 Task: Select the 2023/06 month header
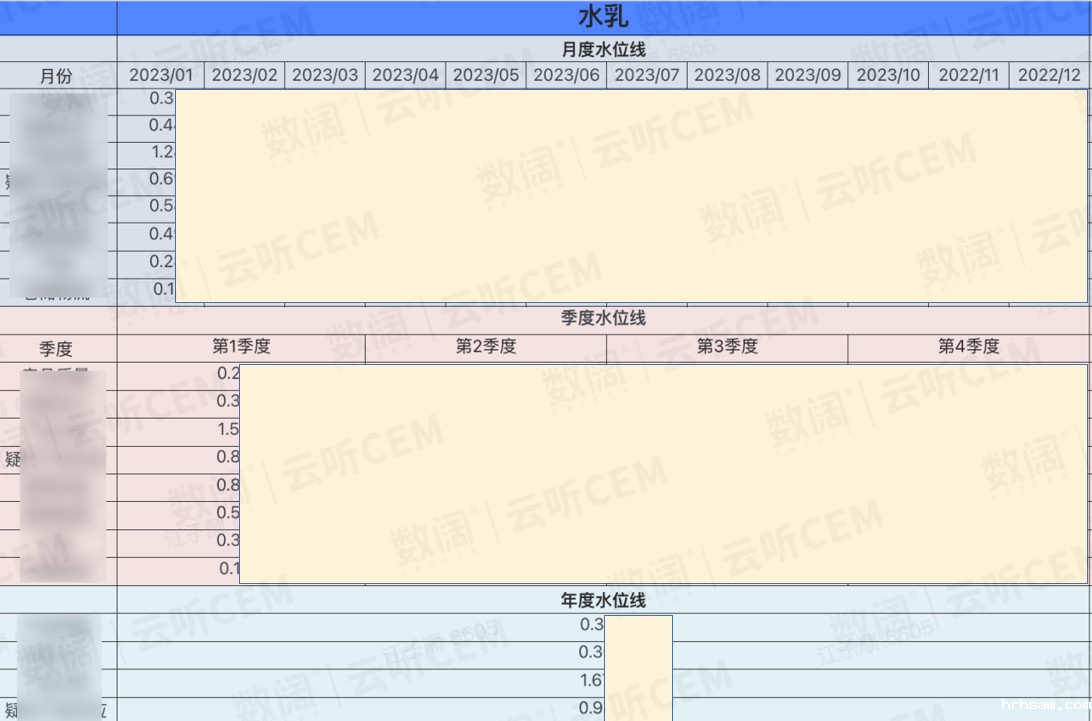(566, 75)
